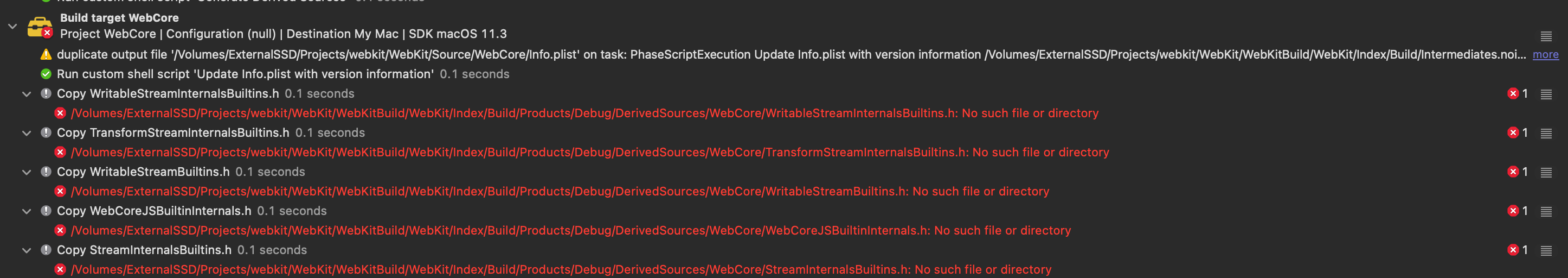Click error count badge on WritableStreamBuiltins.h row

[x=1518, y=172]
